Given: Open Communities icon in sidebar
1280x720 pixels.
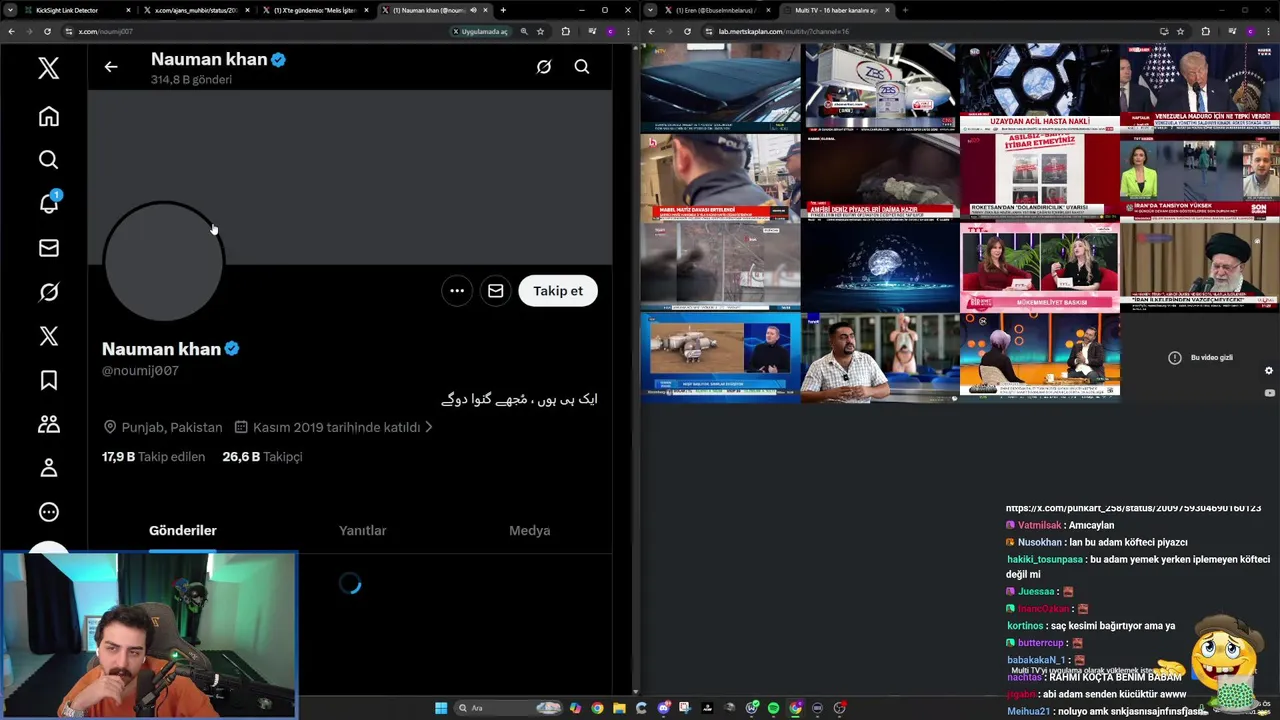Looking at the screenshot, I should [48, 424].
